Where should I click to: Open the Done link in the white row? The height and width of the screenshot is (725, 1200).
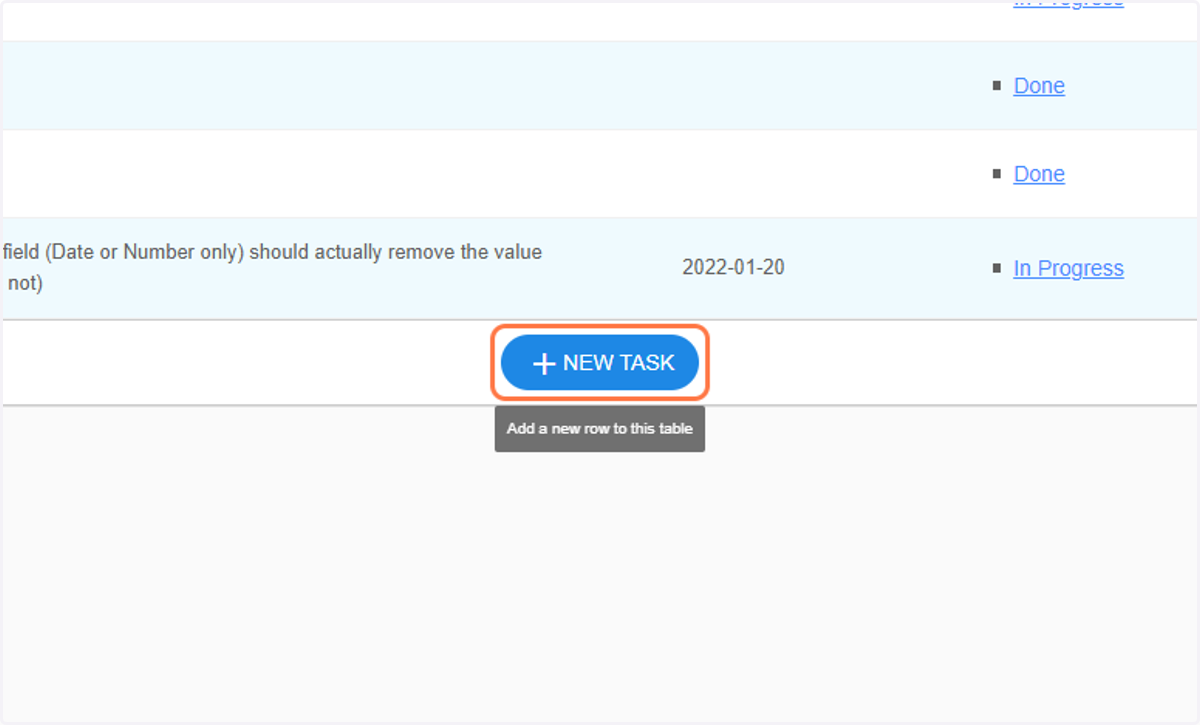pos(1039,174)
